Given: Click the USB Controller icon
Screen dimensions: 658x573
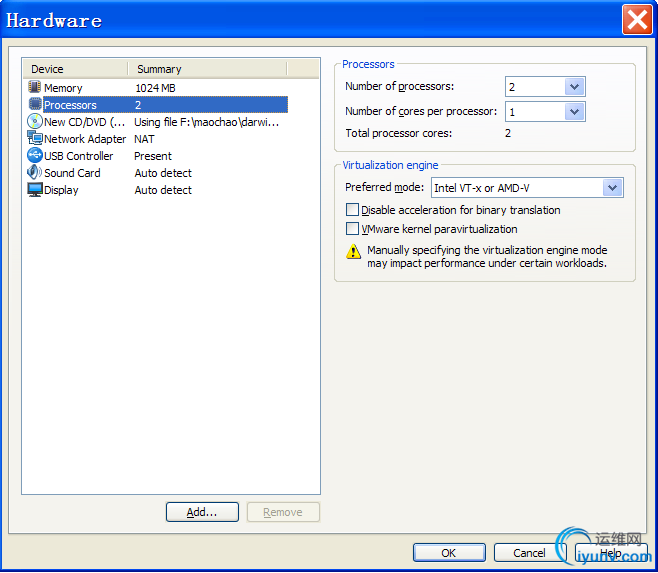Looking at the screenshot, I should (x=35, y=155).
